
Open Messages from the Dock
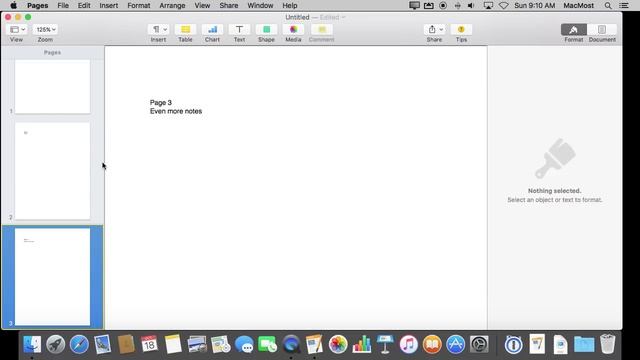244,344
